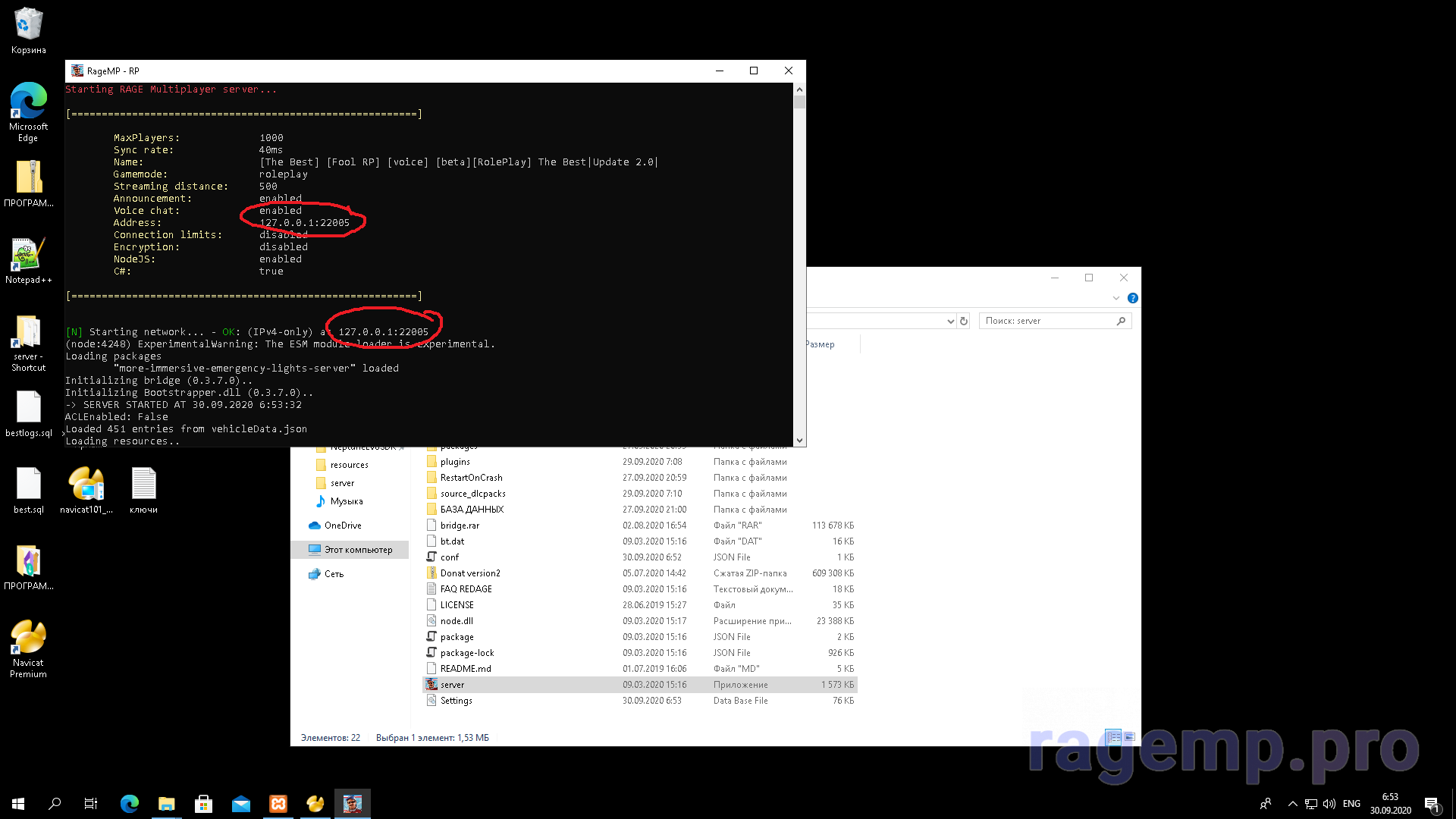Sort by the Размер column header
Viewport: 1456px width, 819px height.
820,344
